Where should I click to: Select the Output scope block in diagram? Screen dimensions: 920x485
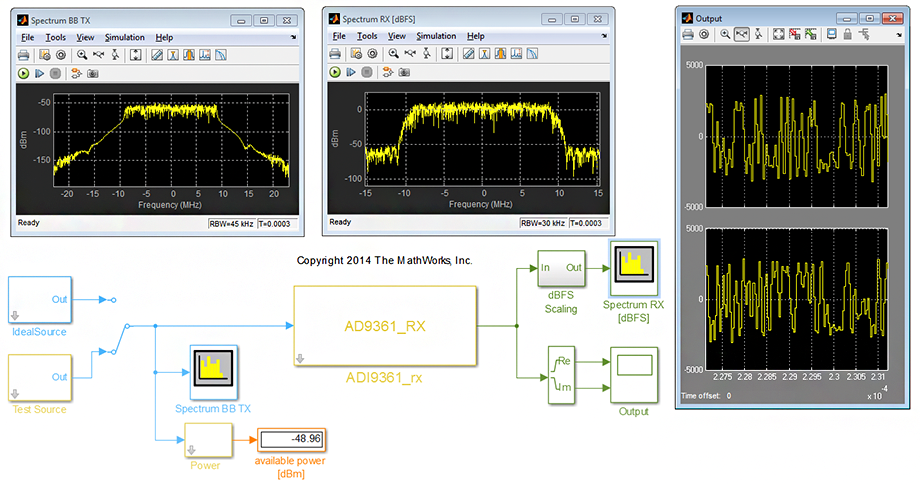(634, 375)
